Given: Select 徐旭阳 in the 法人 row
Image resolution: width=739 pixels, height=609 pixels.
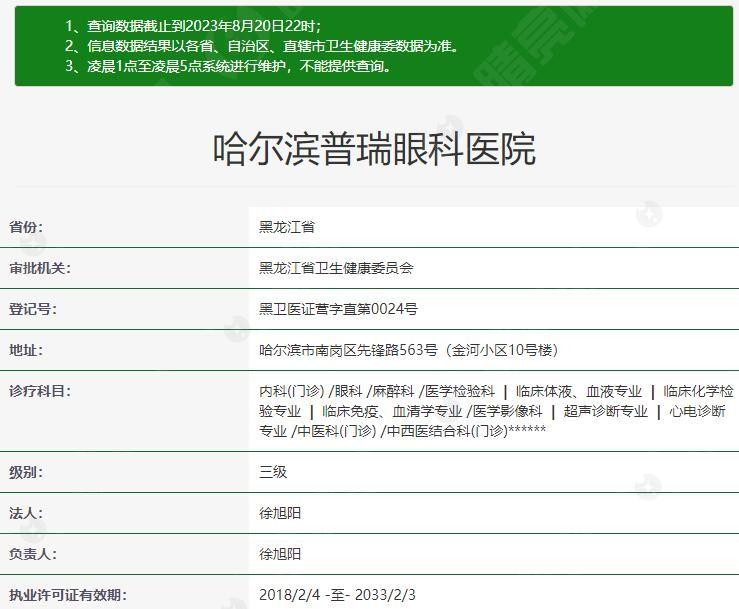Looking at the screenshot, I should tap(280, 513).
